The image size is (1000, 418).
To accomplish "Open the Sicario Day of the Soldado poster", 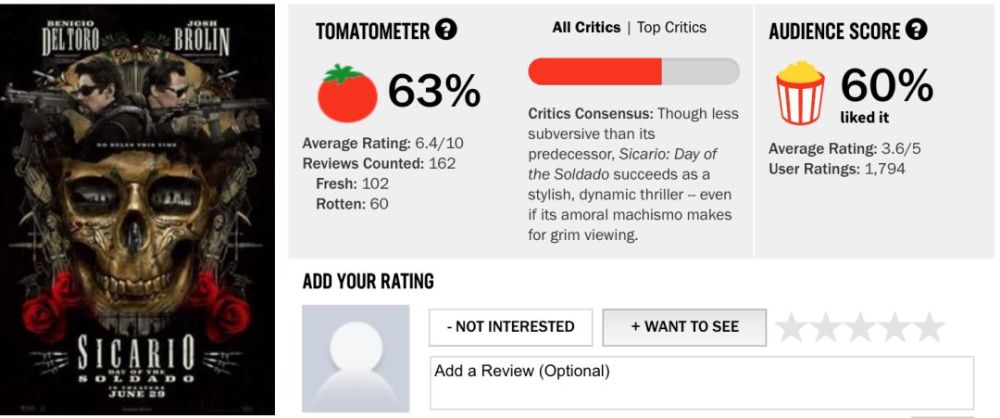I will 137,210.
